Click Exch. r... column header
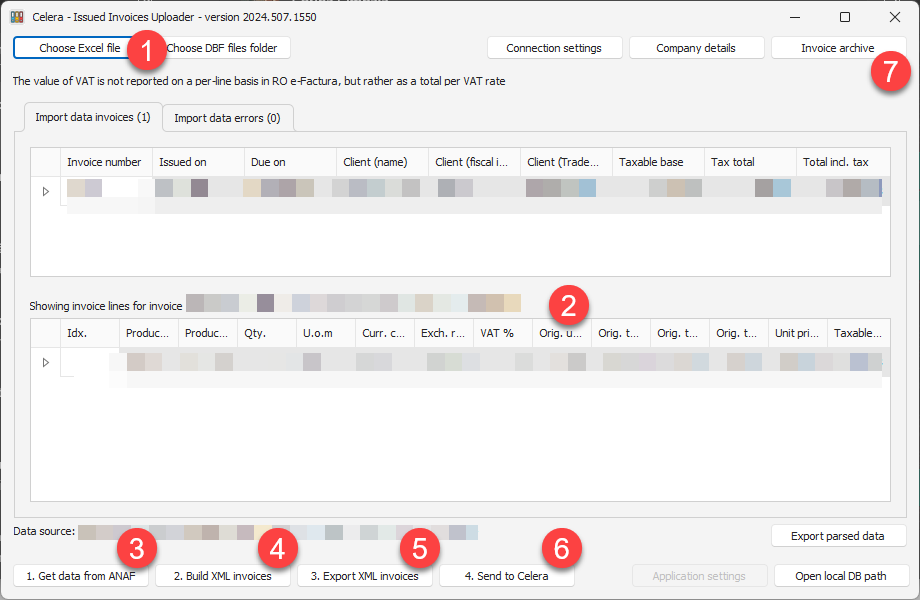This screenshot has height=600, width=920. [444, 333]
